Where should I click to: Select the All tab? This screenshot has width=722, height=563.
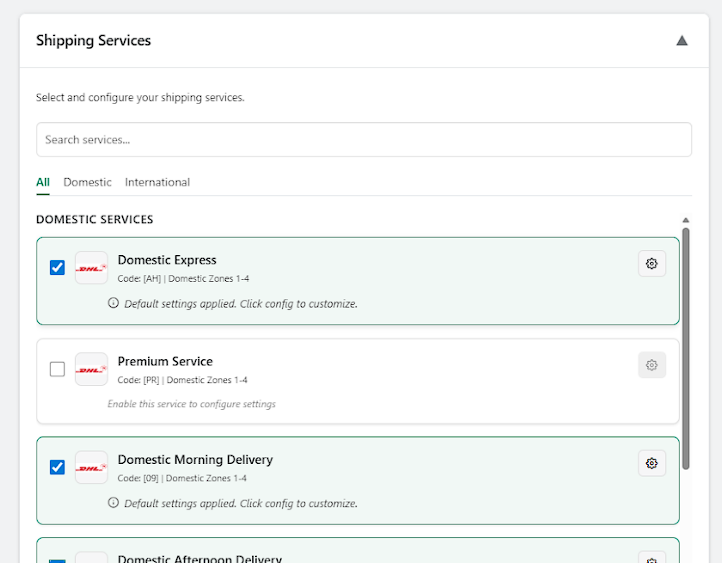[x=43, y=182]
